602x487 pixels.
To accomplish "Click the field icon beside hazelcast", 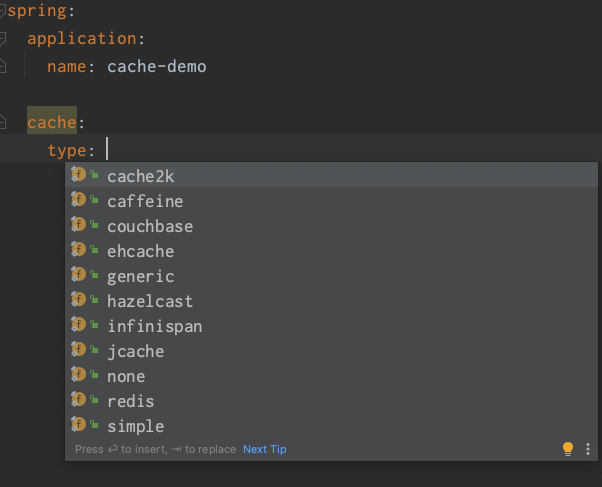I will point(78,300).
